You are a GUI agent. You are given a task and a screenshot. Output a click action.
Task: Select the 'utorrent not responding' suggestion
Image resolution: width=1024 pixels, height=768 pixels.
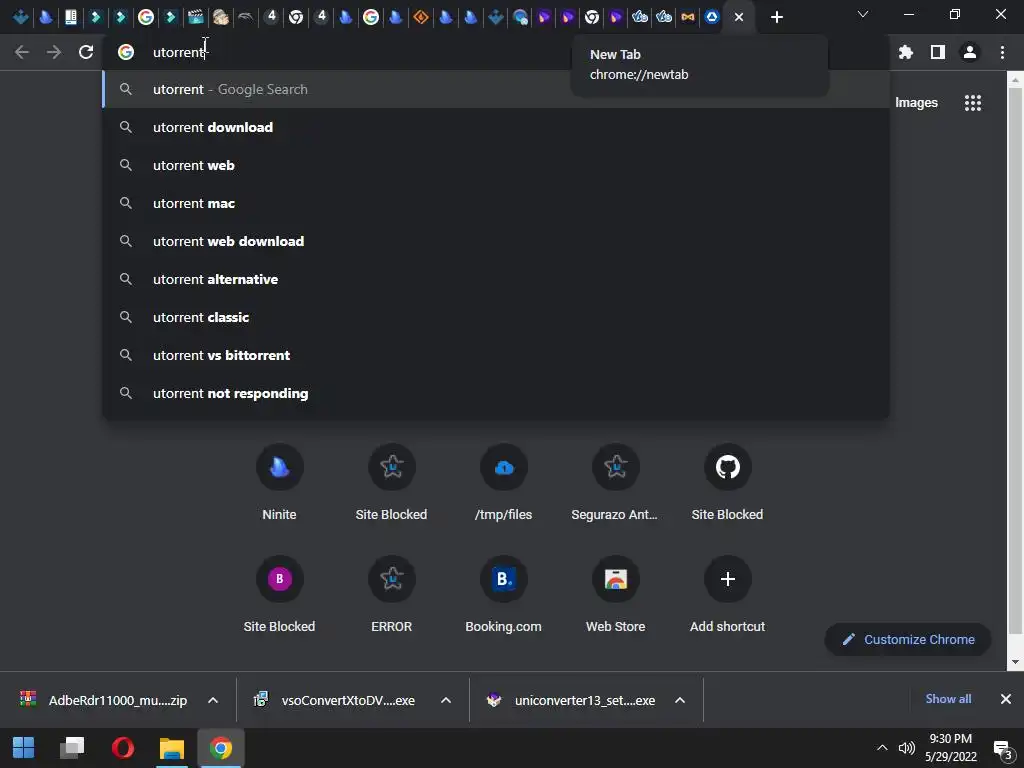coord(496,393)
